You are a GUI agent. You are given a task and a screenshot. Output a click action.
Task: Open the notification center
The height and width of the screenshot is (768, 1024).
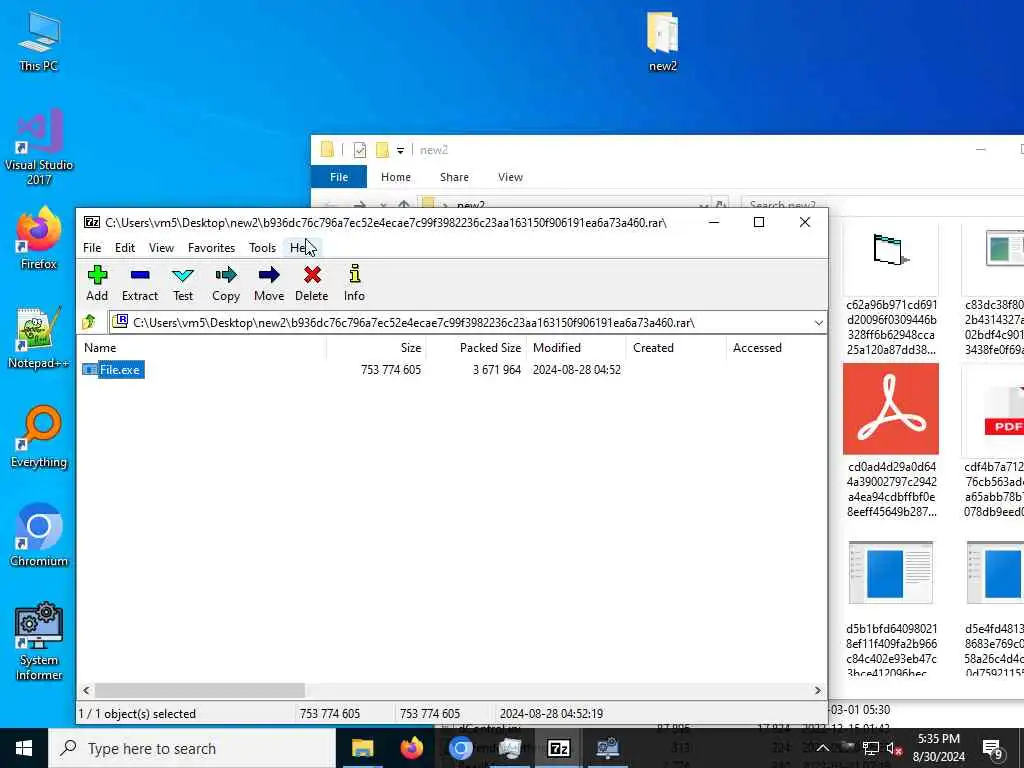(x=993, y=748)
